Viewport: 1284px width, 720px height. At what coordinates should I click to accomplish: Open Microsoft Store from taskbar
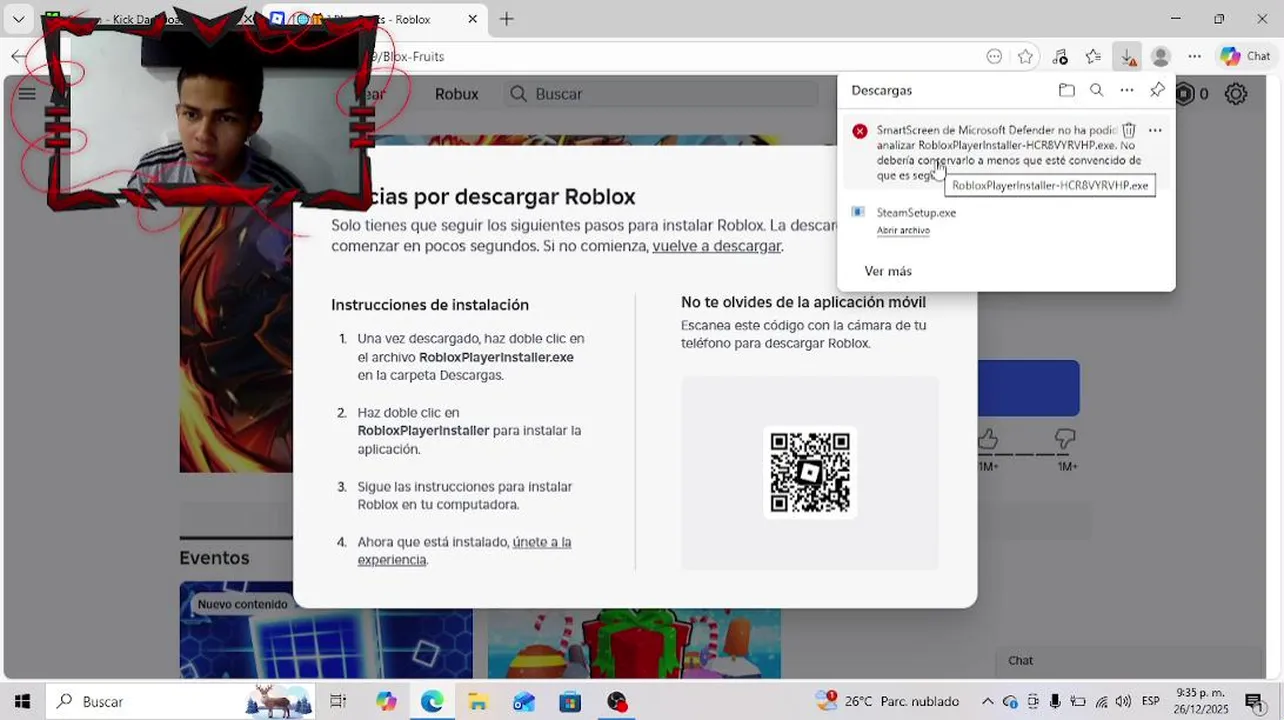[x=570, y=702]
